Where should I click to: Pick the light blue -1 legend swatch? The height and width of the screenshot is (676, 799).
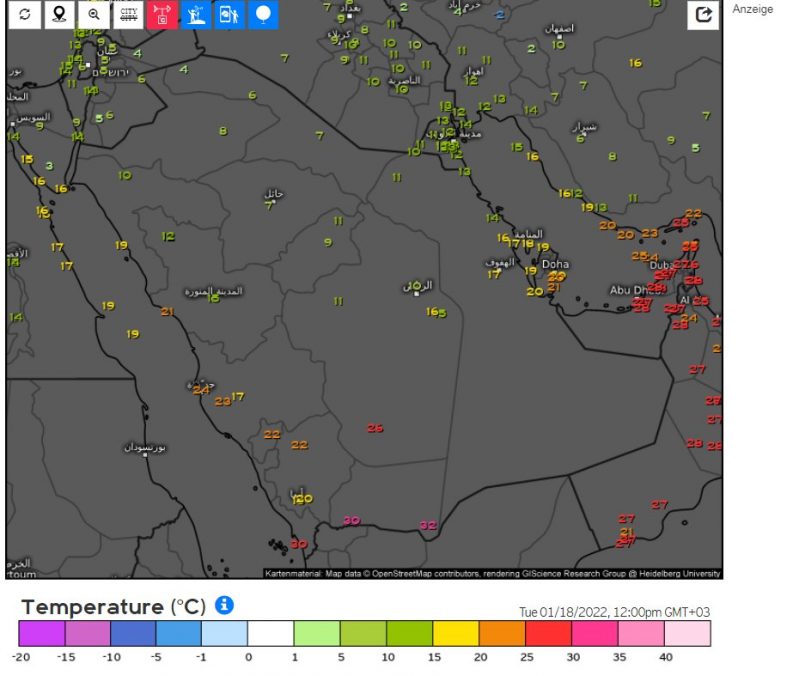224,633
